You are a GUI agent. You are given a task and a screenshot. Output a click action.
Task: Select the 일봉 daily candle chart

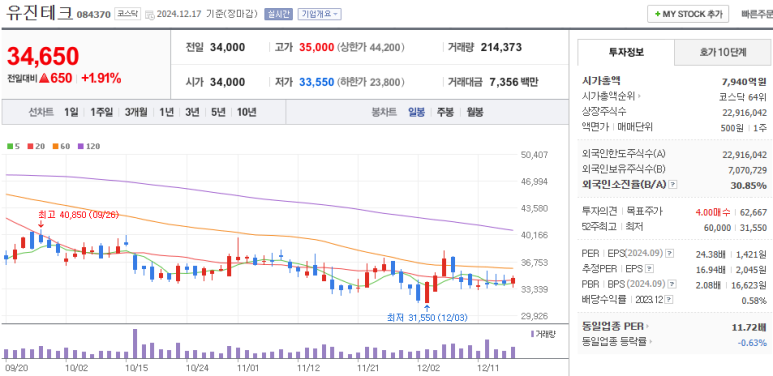[x=416, y=112]
